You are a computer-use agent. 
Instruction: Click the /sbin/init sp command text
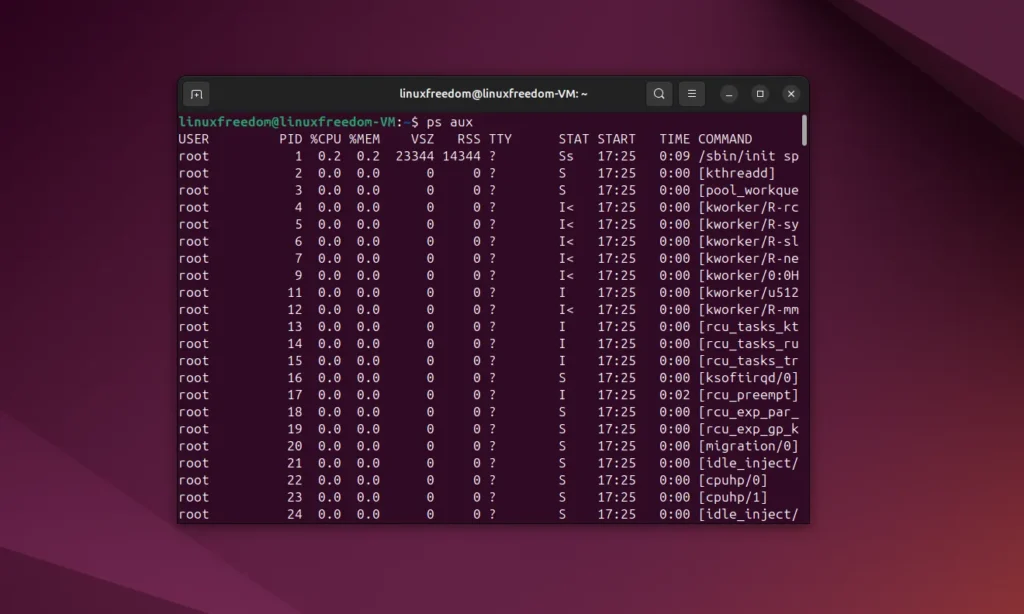(748, 156)
